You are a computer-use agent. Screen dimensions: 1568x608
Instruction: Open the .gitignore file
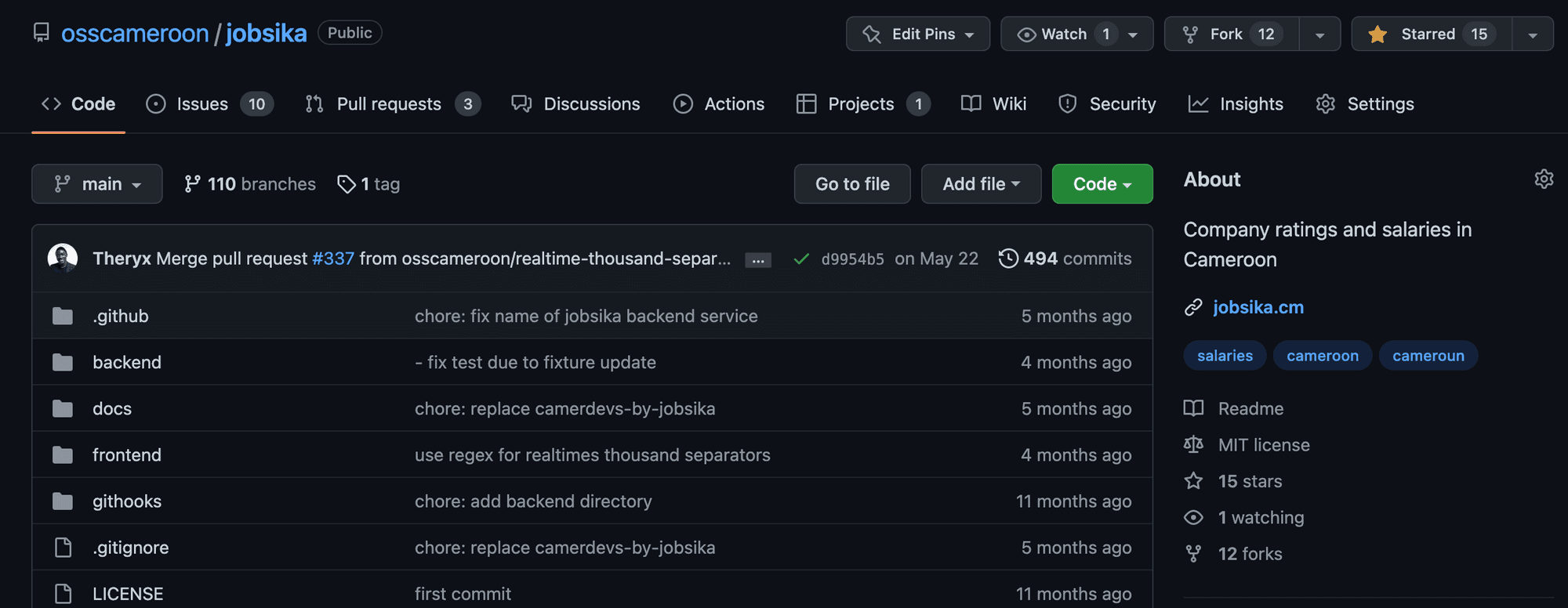(131, 547)
